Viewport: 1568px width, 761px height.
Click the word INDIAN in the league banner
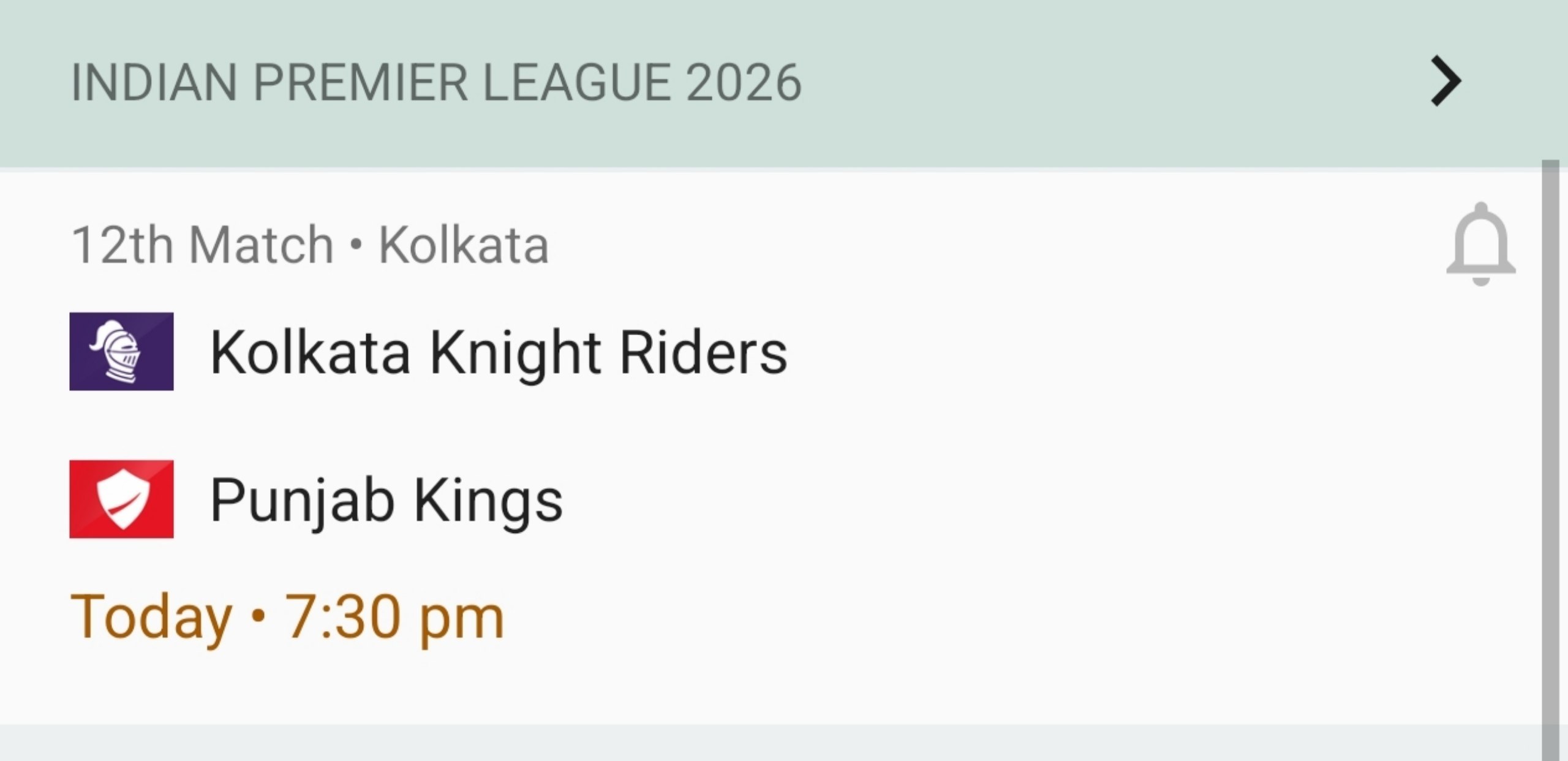click(x=154, y=83)
